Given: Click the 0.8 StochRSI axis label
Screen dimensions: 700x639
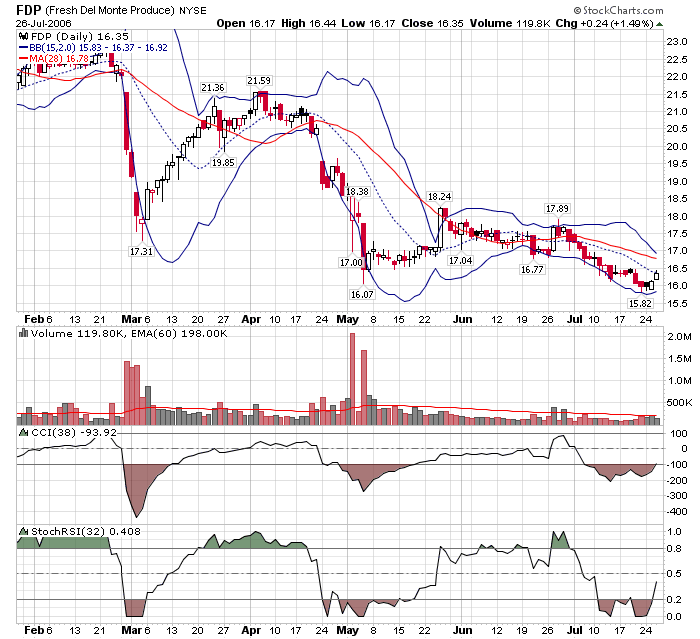Looking at the screenshot, I should [675, 548].
